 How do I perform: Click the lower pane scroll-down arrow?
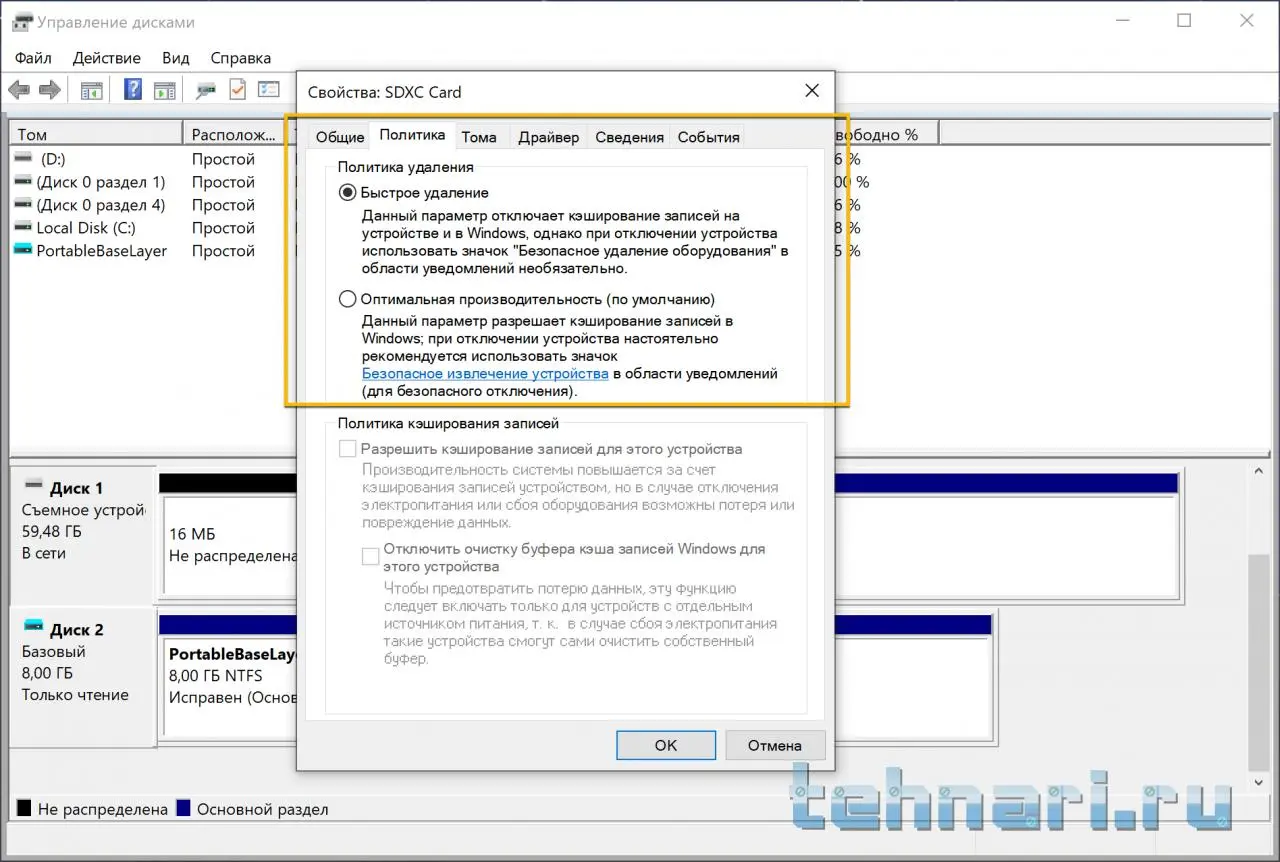point(1261,781)
